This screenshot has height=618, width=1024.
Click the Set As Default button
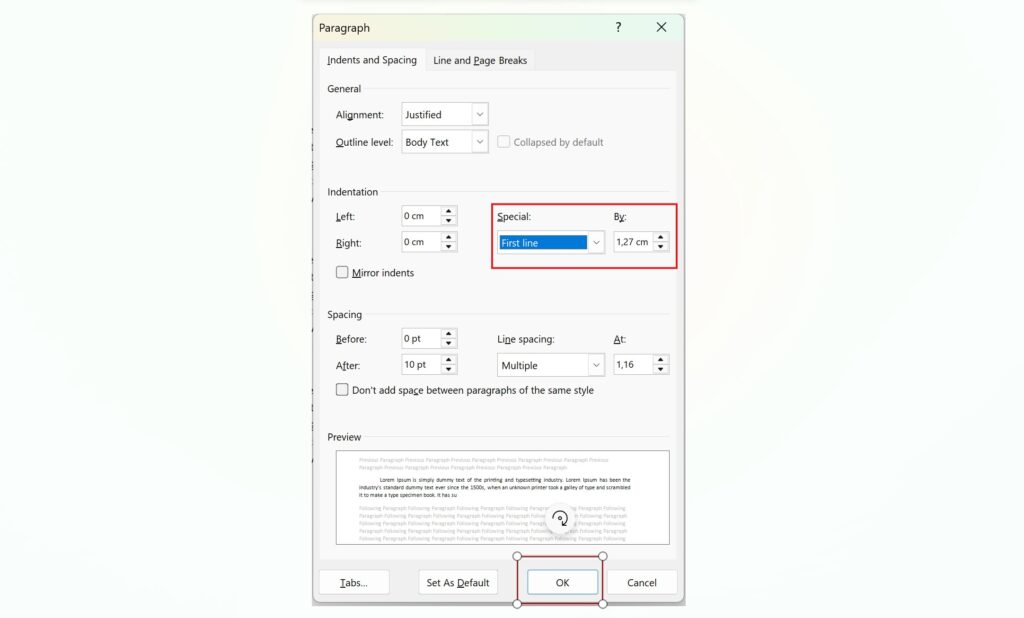(x=458, y=582)
